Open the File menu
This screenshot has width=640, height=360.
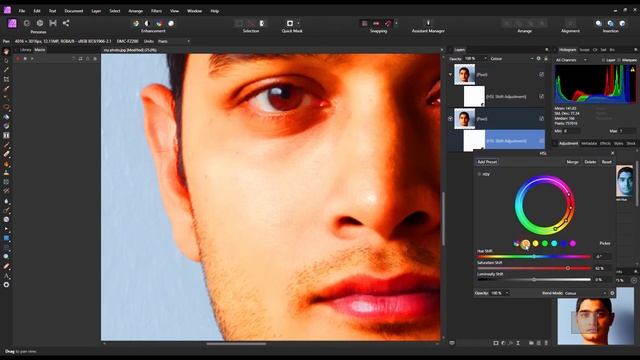22,11
